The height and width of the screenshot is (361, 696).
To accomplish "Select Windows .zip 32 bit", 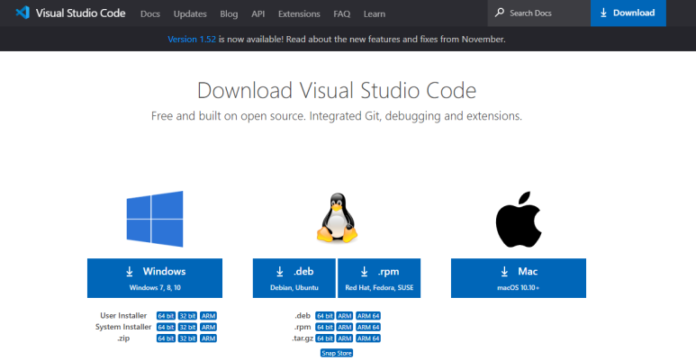I will [187, 338].
